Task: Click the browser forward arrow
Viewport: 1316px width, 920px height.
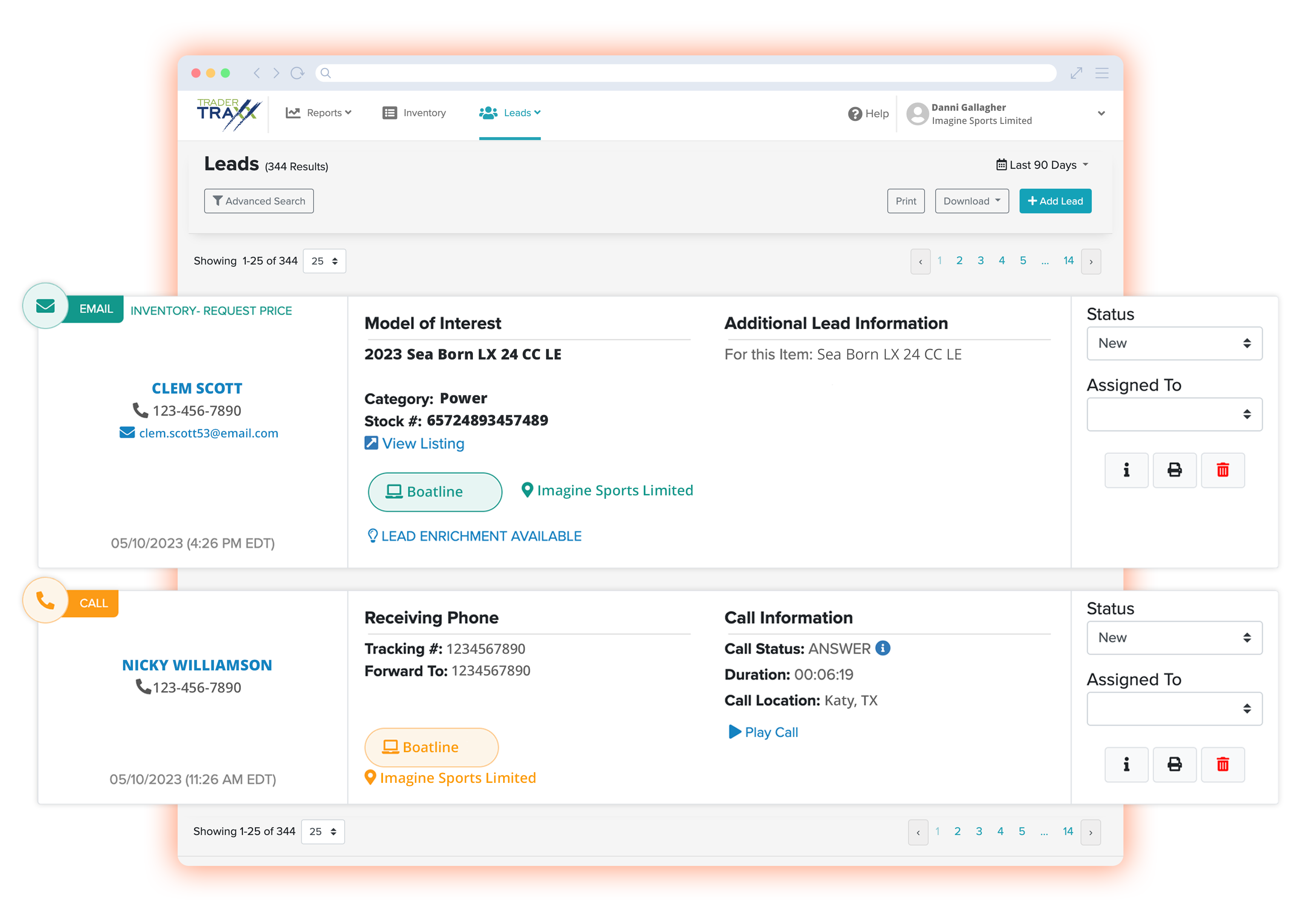Action: coord(276,73)
